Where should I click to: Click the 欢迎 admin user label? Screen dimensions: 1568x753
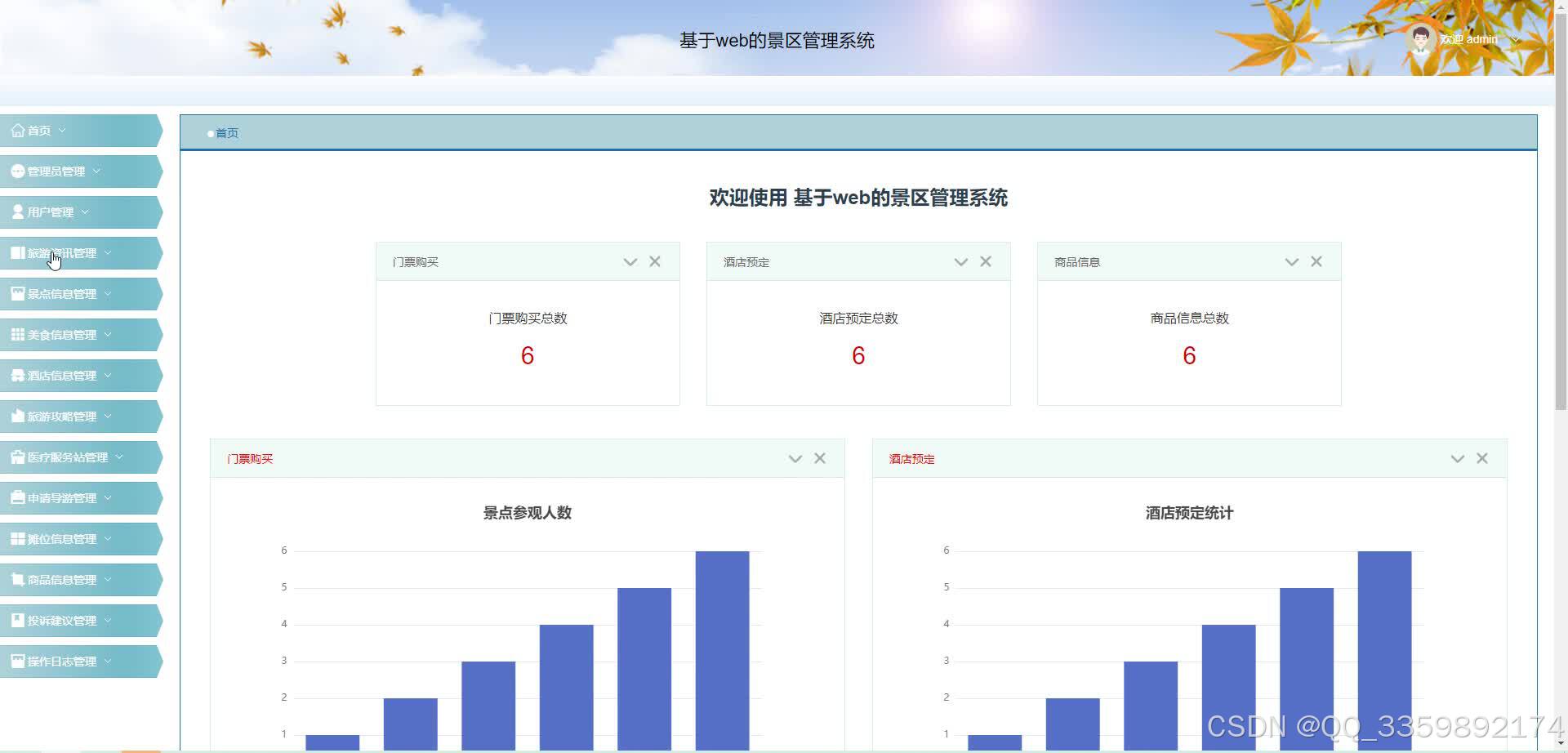point(1468,39)
